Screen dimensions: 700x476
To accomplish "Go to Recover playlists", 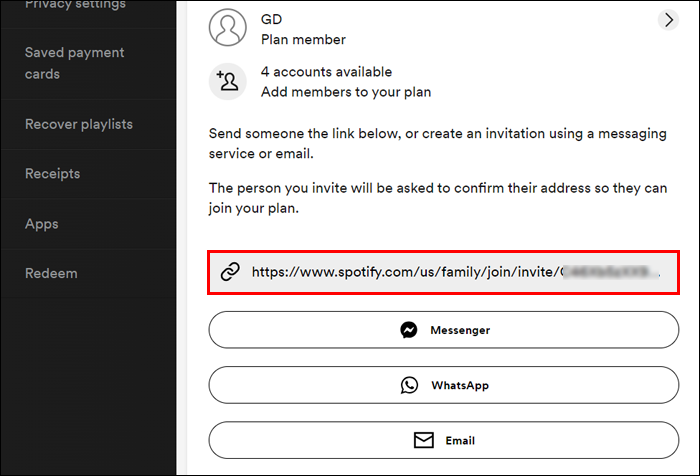I will click(x=79, y=124).
